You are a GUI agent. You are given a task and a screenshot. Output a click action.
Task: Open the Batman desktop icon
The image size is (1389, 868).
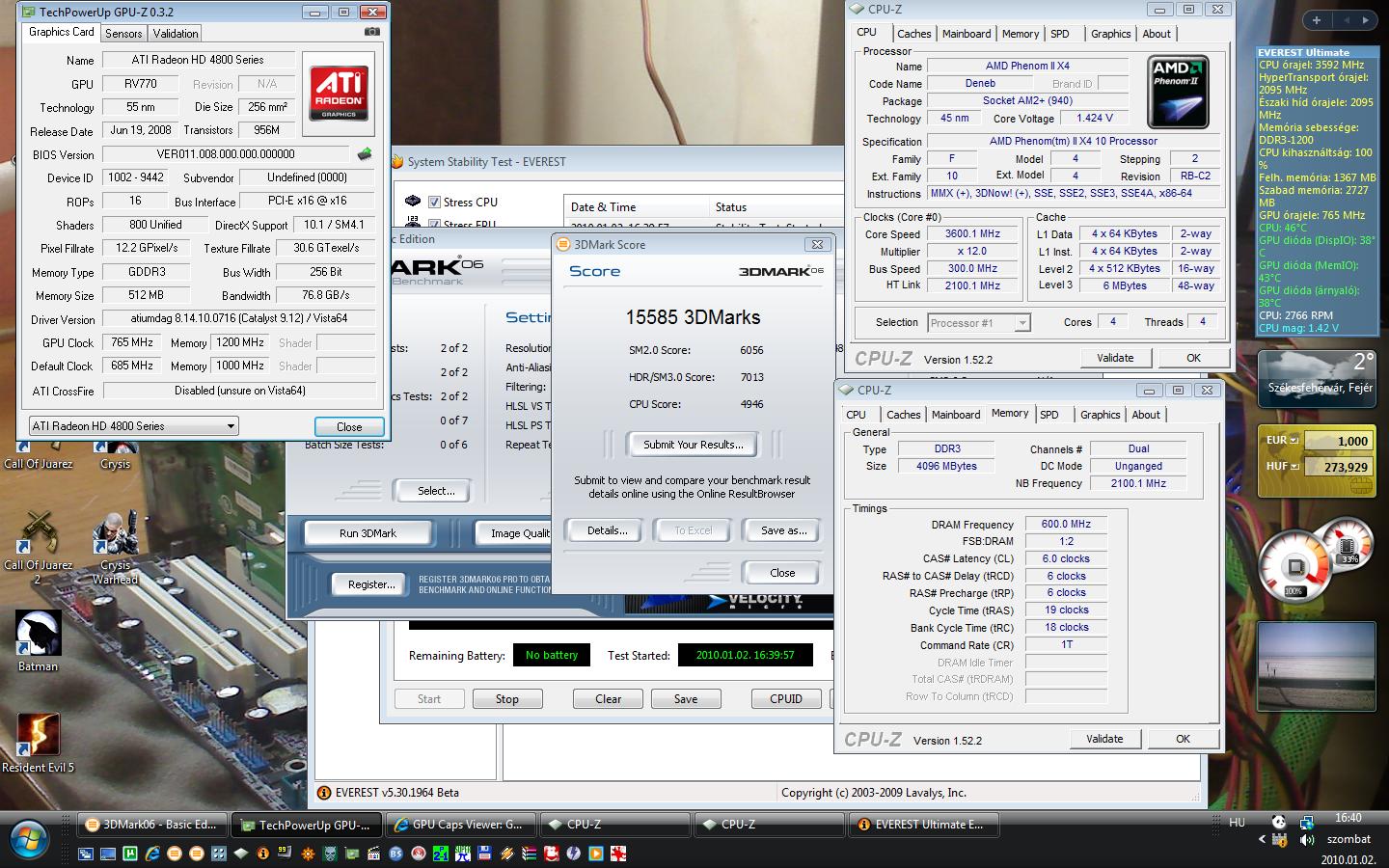coord(39,641)
